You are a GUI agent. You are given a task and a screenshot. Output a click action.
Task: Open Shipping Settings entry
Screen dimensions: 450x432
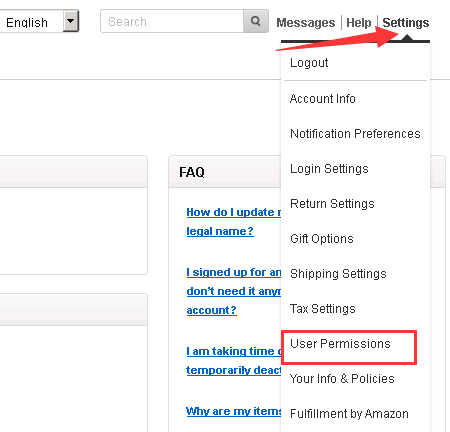(338, 274)
